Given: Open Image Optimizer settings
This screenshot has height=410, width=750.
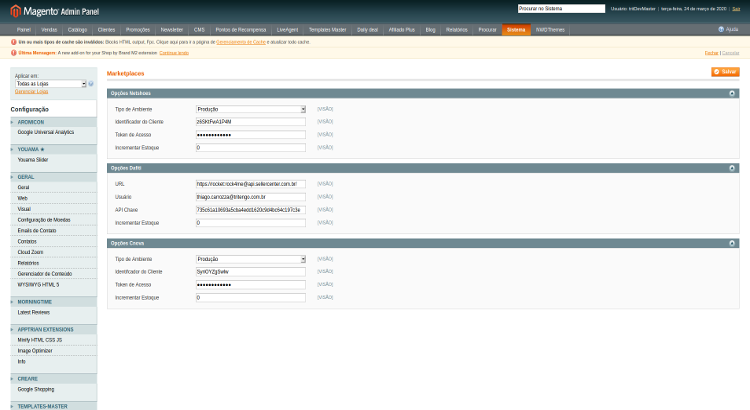Looking at the screenshot, I should (x=35, y=351).
